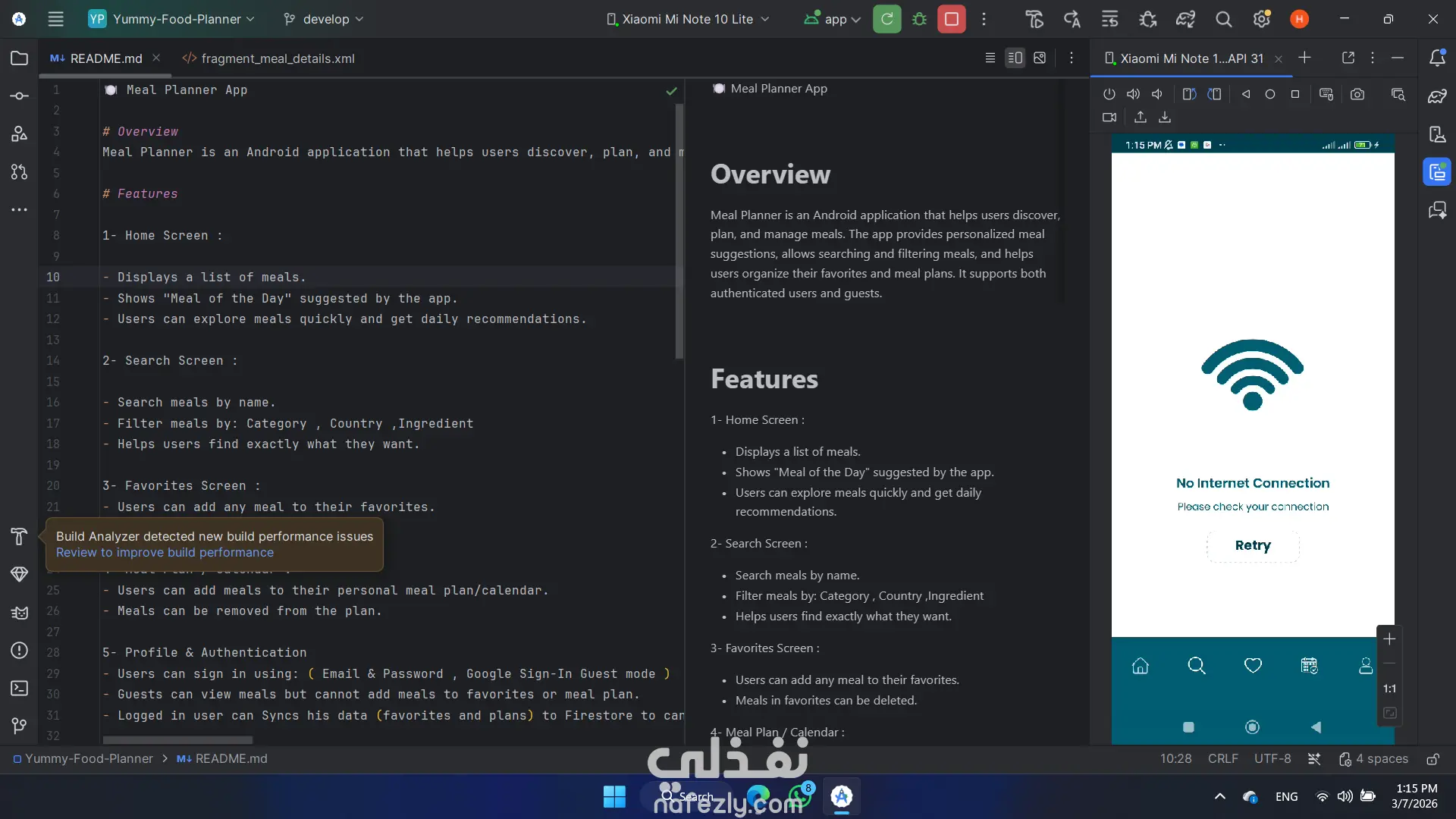Click Review to improve build performance link
The image size is (1456, 819).
point(165,553)
